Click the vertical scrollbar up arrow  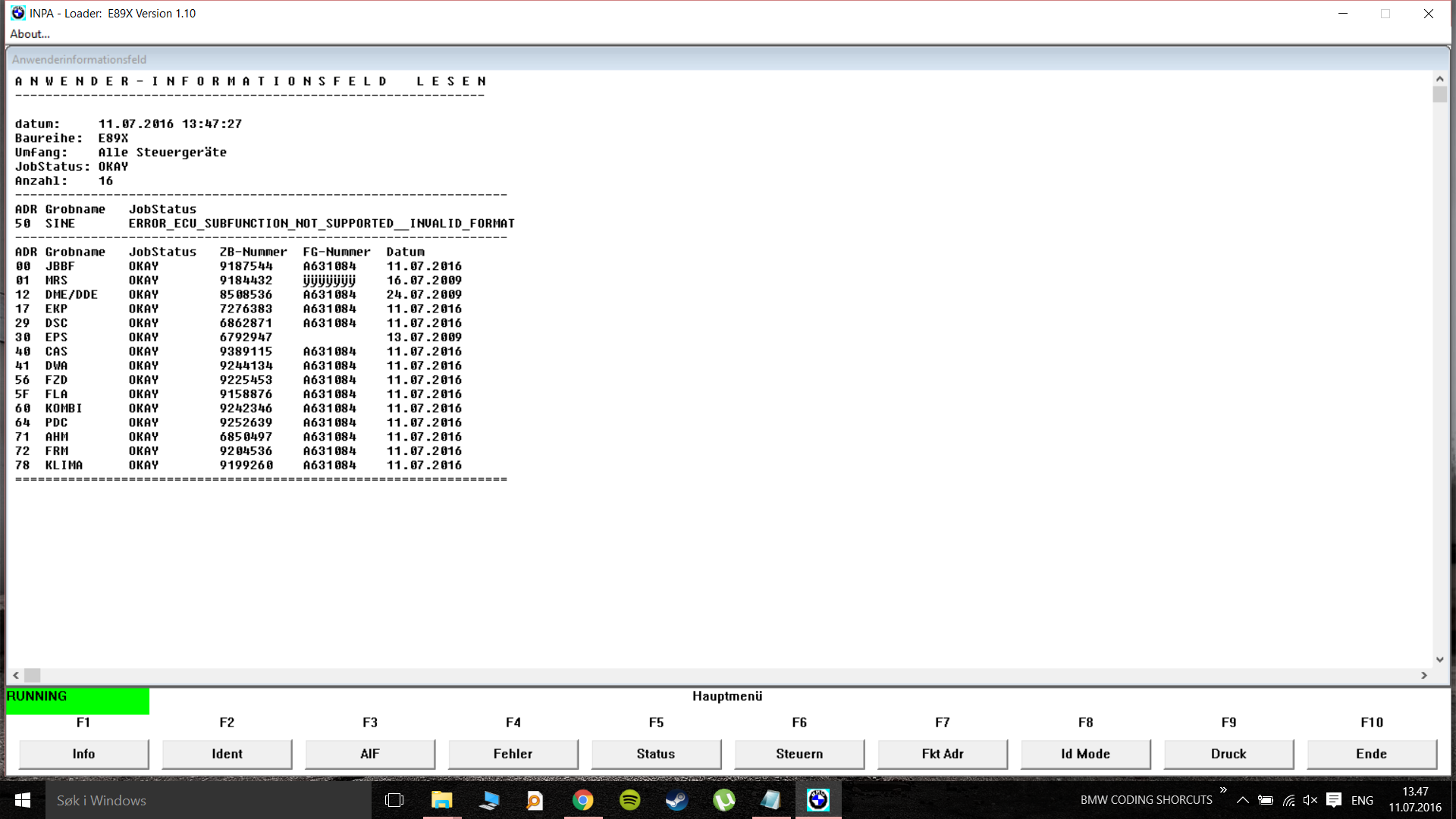tap(1439, 79)
